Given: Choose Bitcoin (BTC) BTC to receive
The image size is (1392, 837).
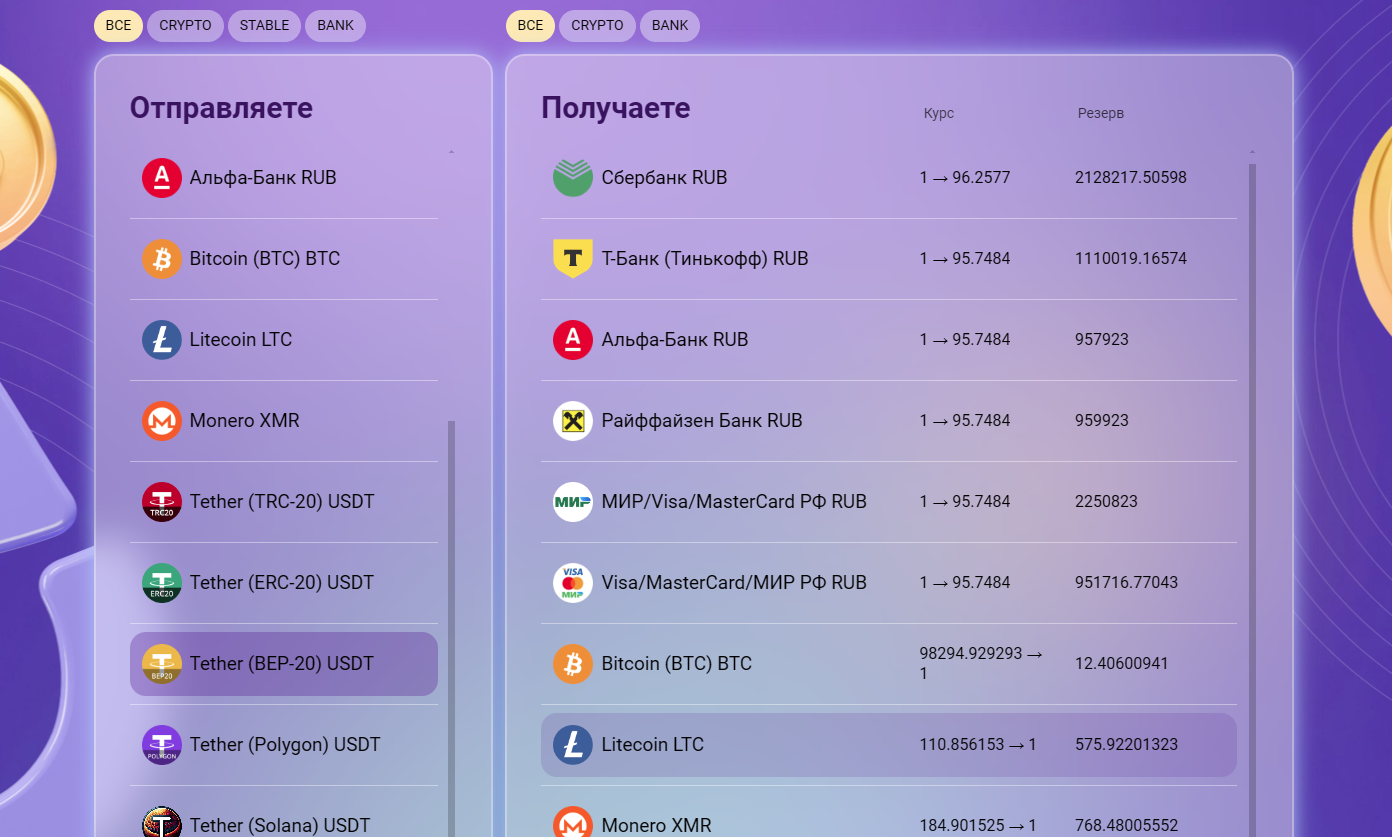Looking at the screenshot, I should pyautogui.click(x=889, y=664).
